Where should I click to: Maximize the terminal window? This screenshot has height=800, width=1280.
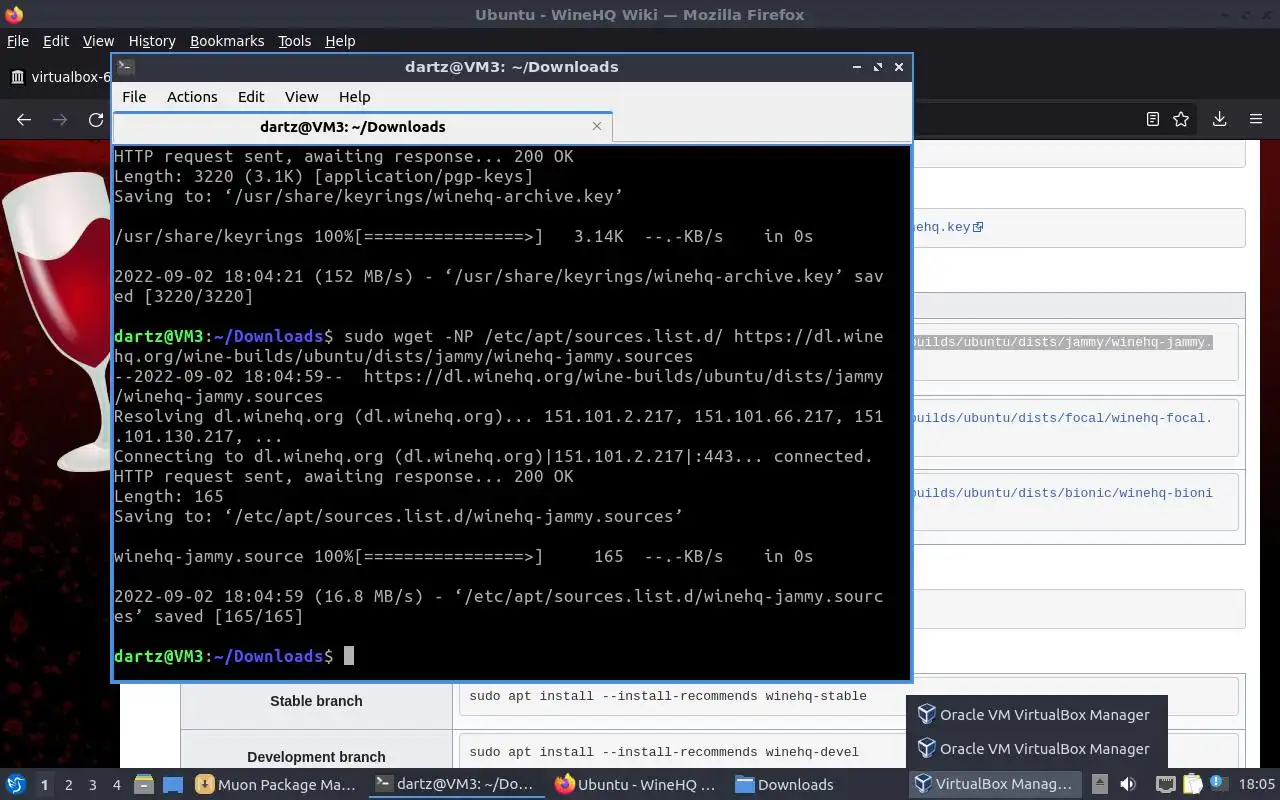click(878, 67)
